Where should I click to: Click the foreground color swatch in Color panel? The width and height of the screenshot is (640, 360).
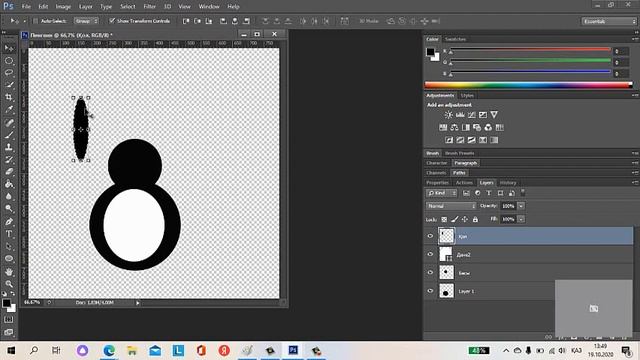(x=430, y=52)
